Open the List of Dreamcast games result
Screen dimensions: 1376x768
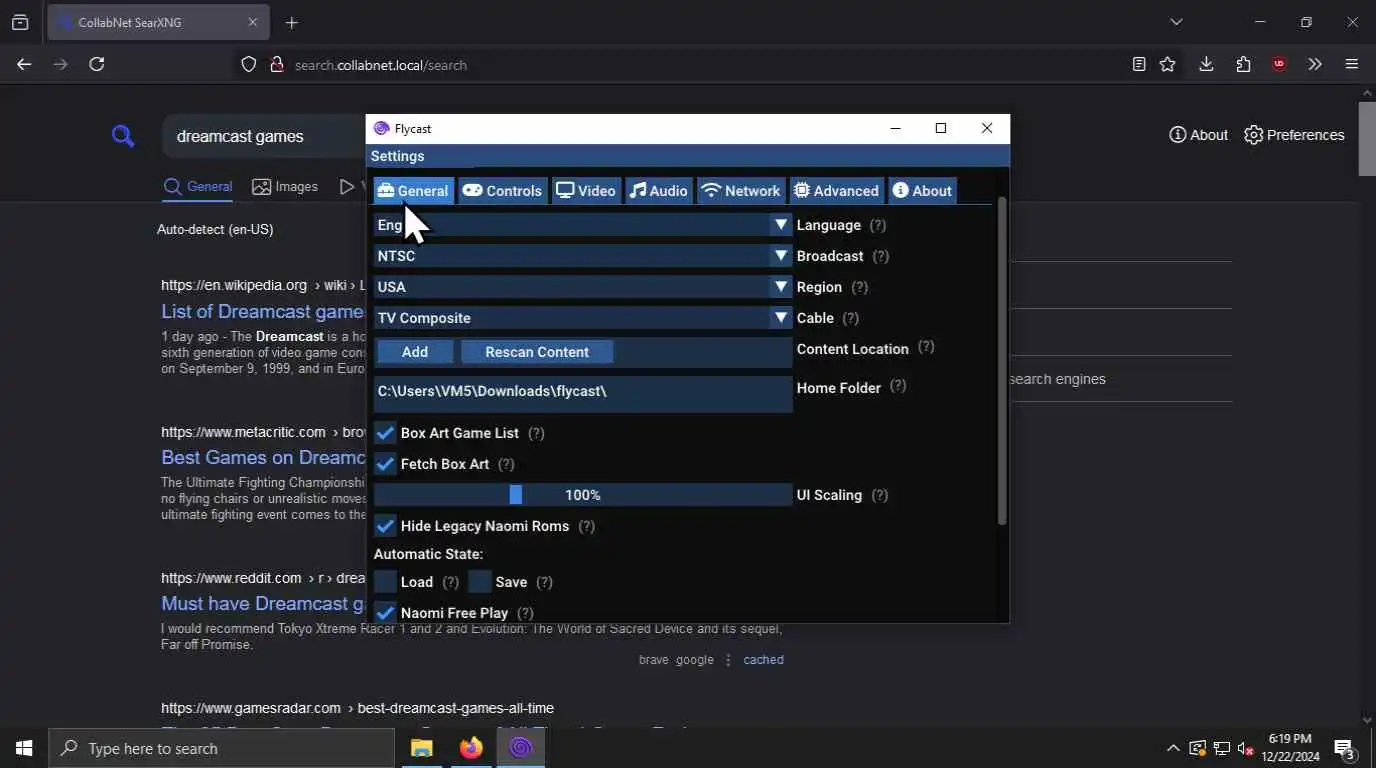263,311
